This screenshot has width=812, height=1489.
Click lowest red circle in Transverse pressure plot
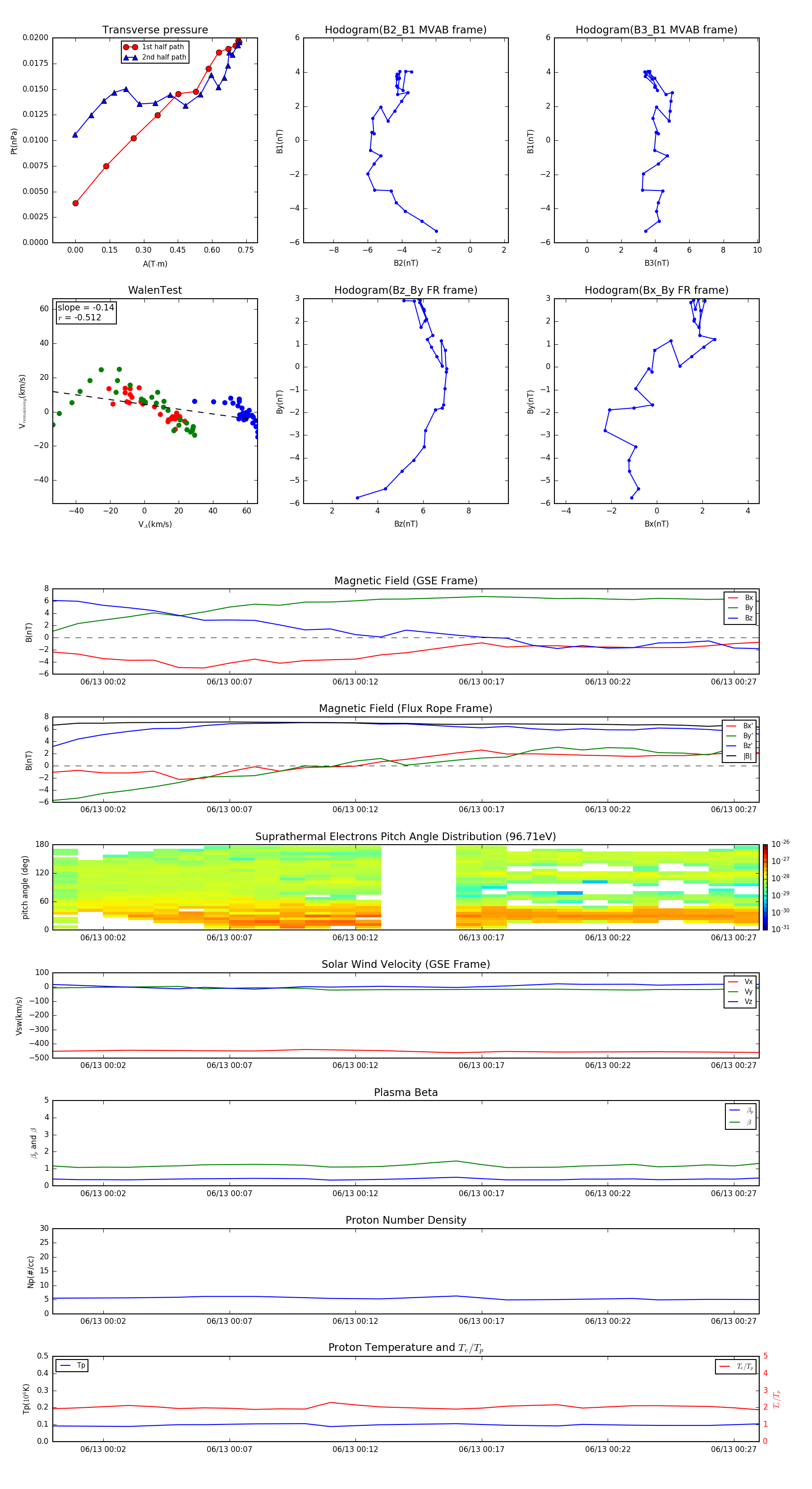coord(75,203)
